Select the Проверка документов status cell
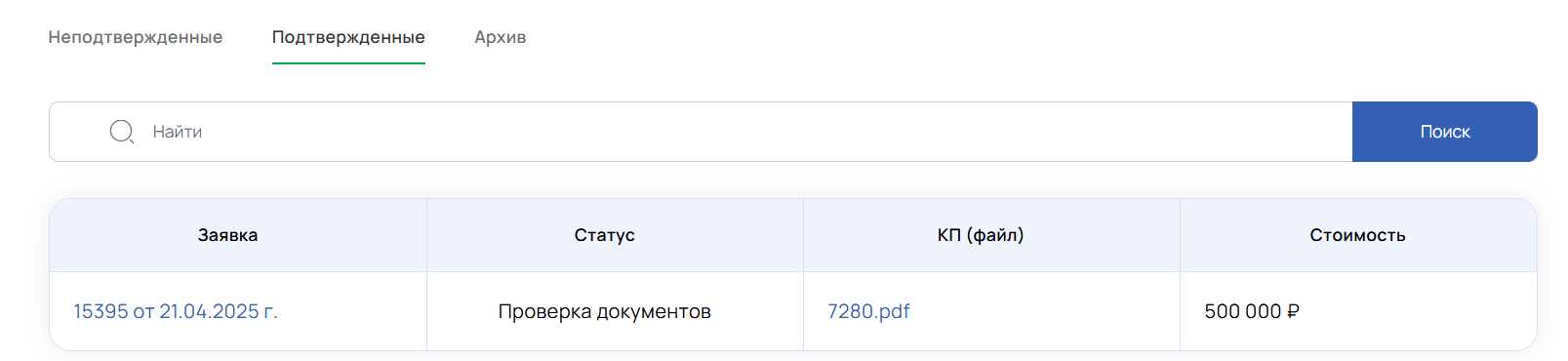 605,311
